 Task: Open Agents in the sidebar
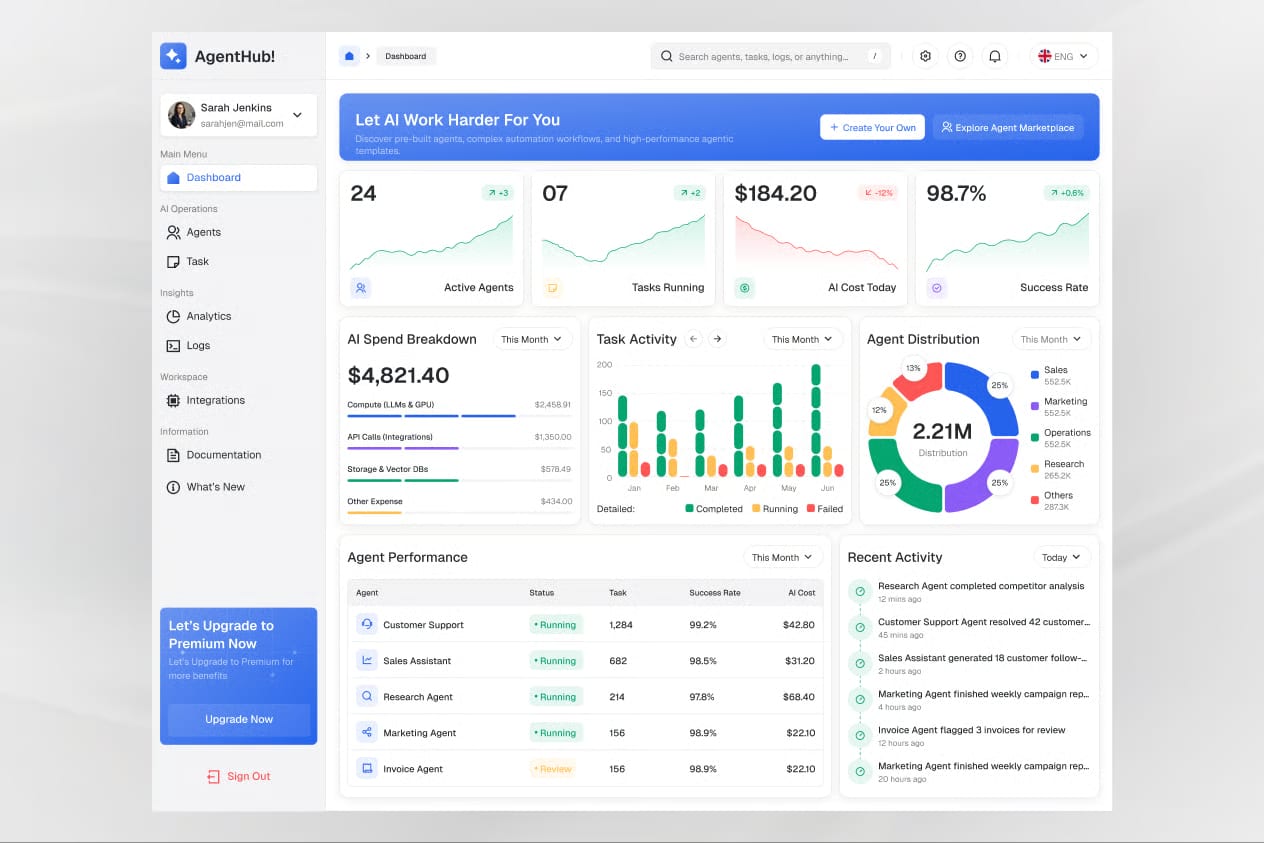pos(239,232)
